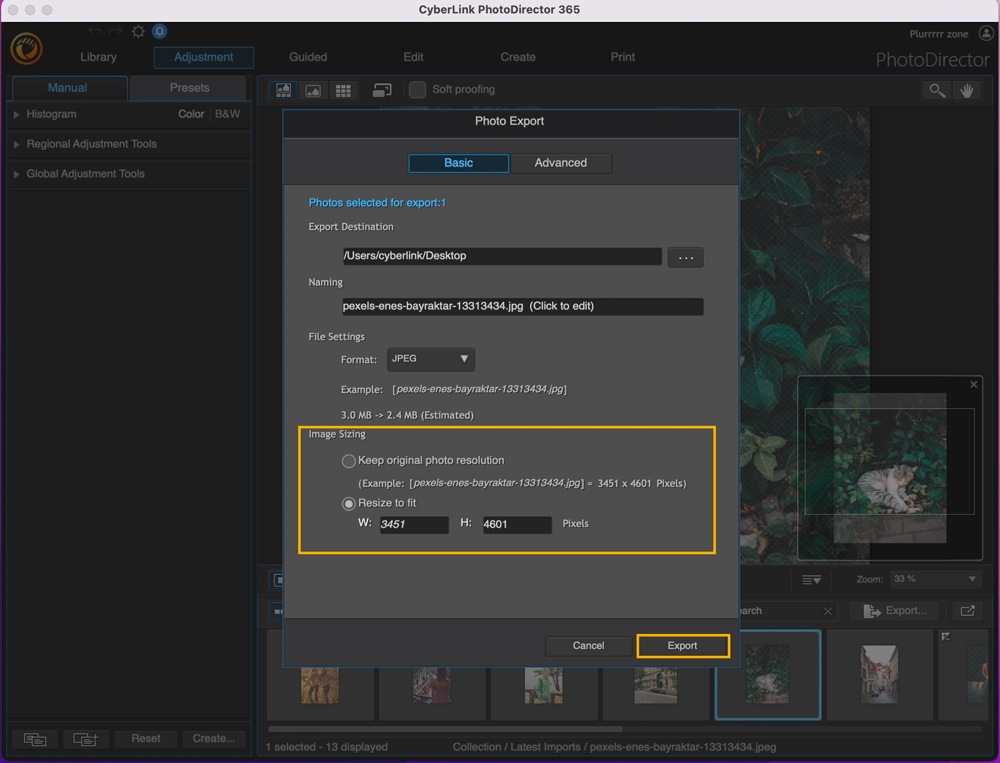Open the Adjustment module
1000x763 pixels.
(x=203, y=57)
